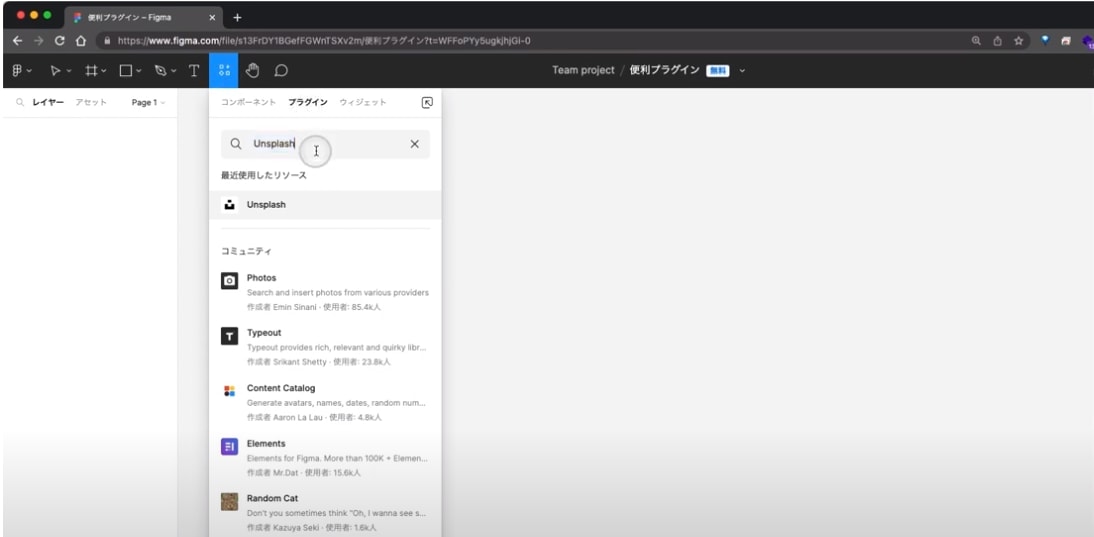The width and height of the screenshot is (1094, 537).
Task: Switch to the コンポーネント tab
Action: click(248, 103)
